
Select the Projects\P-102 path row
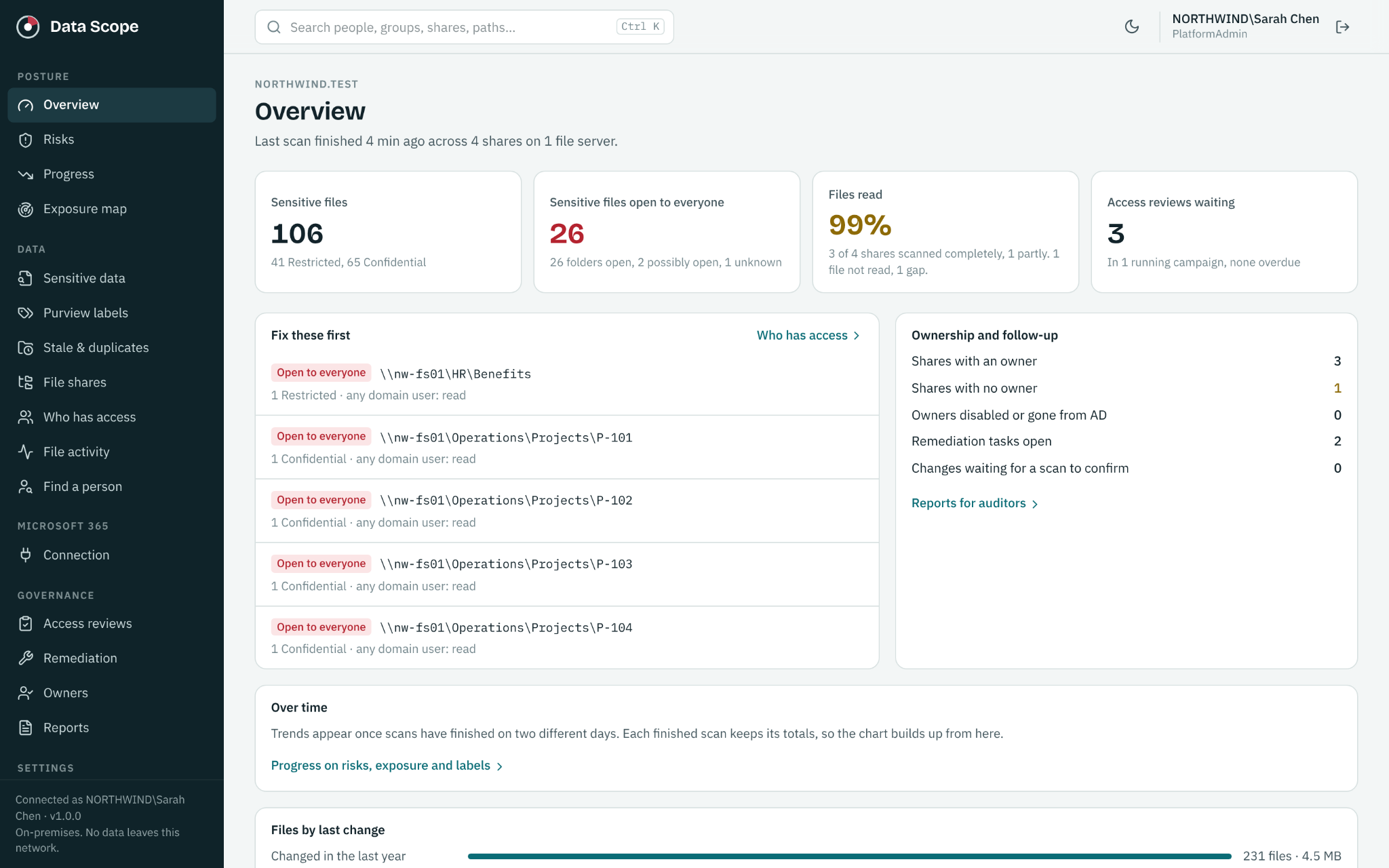pos(567,511)
